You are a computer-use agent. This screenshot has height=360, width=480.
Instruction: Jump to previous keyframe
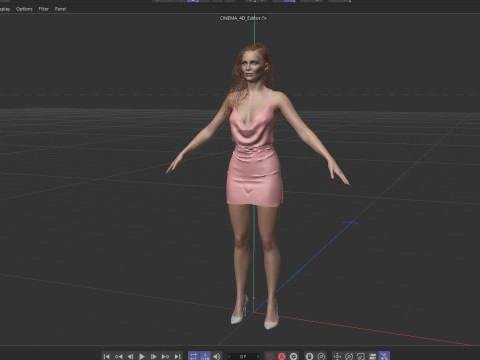pyautogui.click(x=118, y=356)
